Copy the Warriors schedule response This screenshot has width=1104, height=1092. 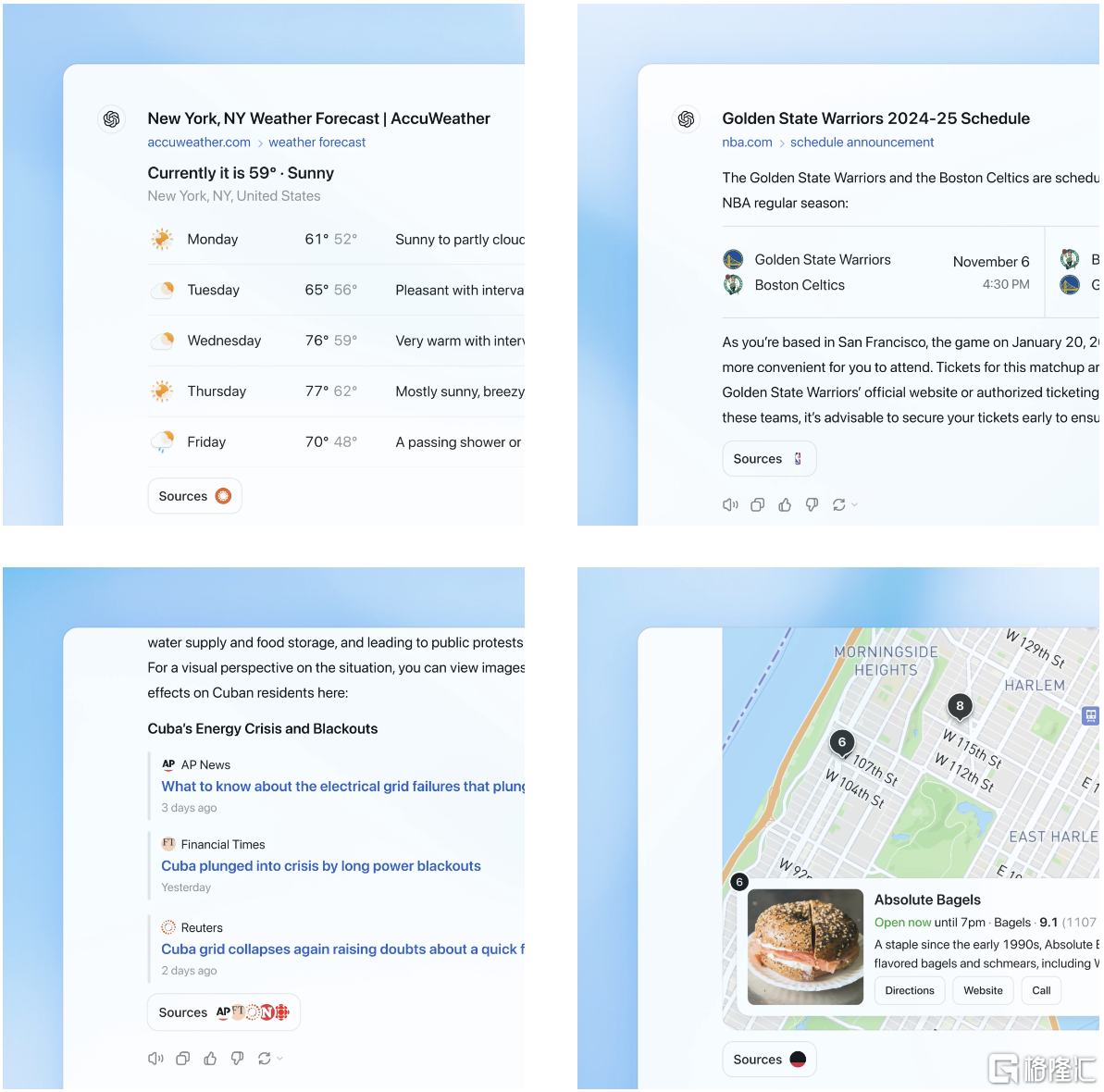(x=758, y=504)
